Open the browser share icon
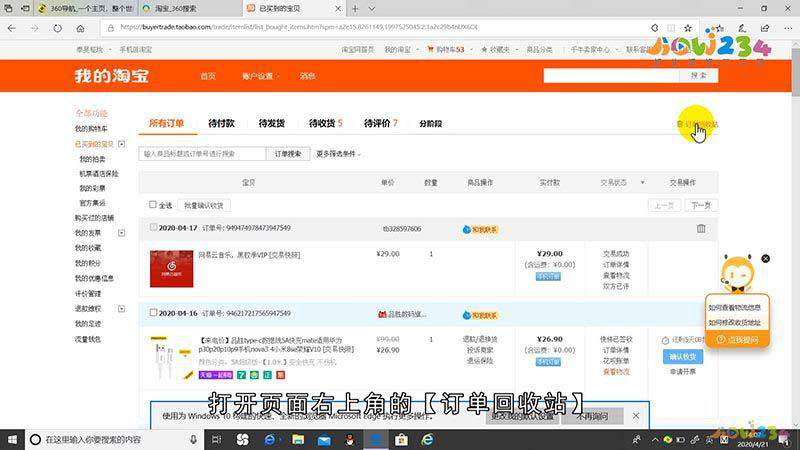The image size is (800, 450). [x=765, y=28]
